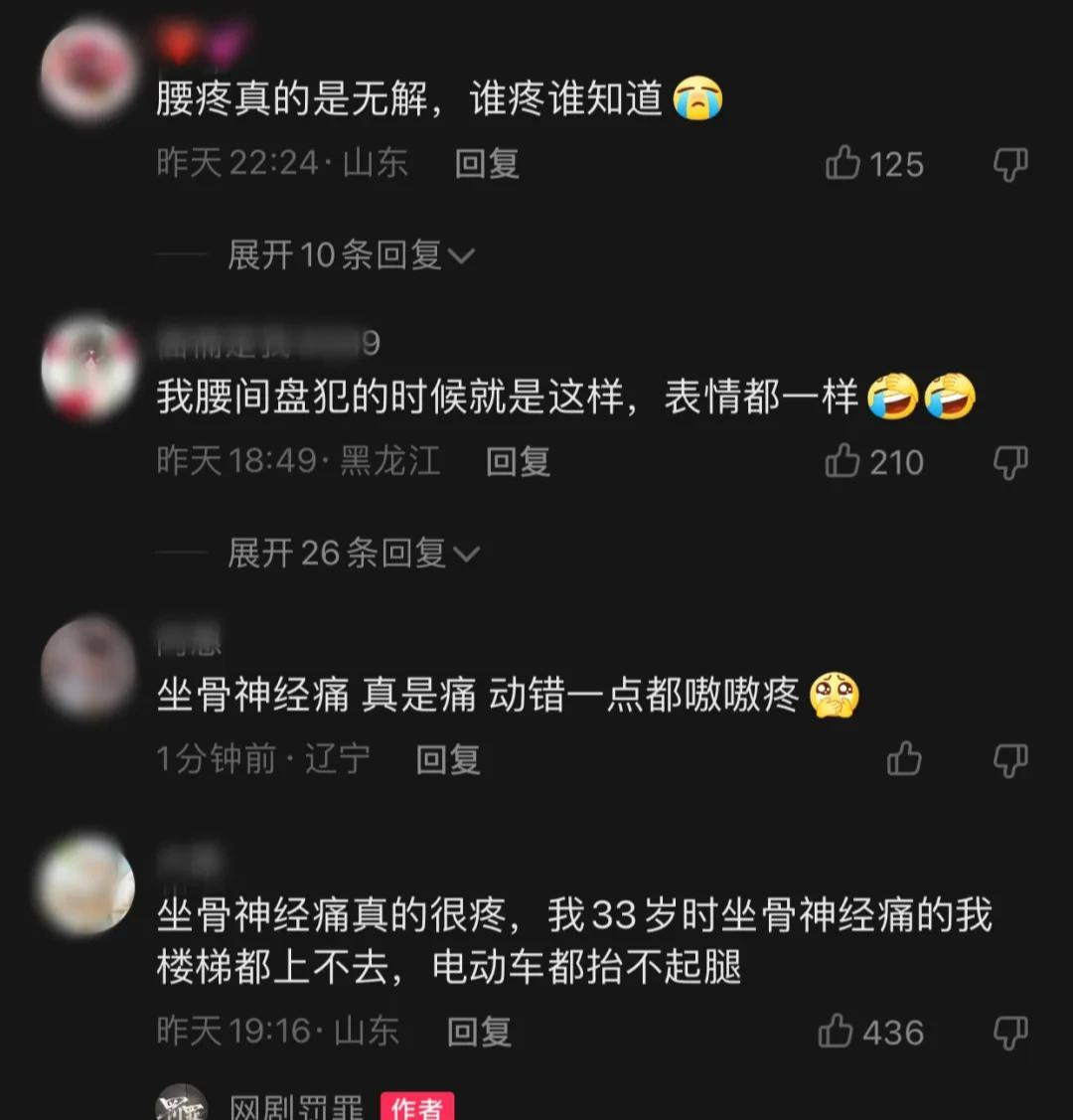Like the 辽宁 comment posted 1分钟前
Viewport: 1073px width, 1120px height.
coord(904,758)
